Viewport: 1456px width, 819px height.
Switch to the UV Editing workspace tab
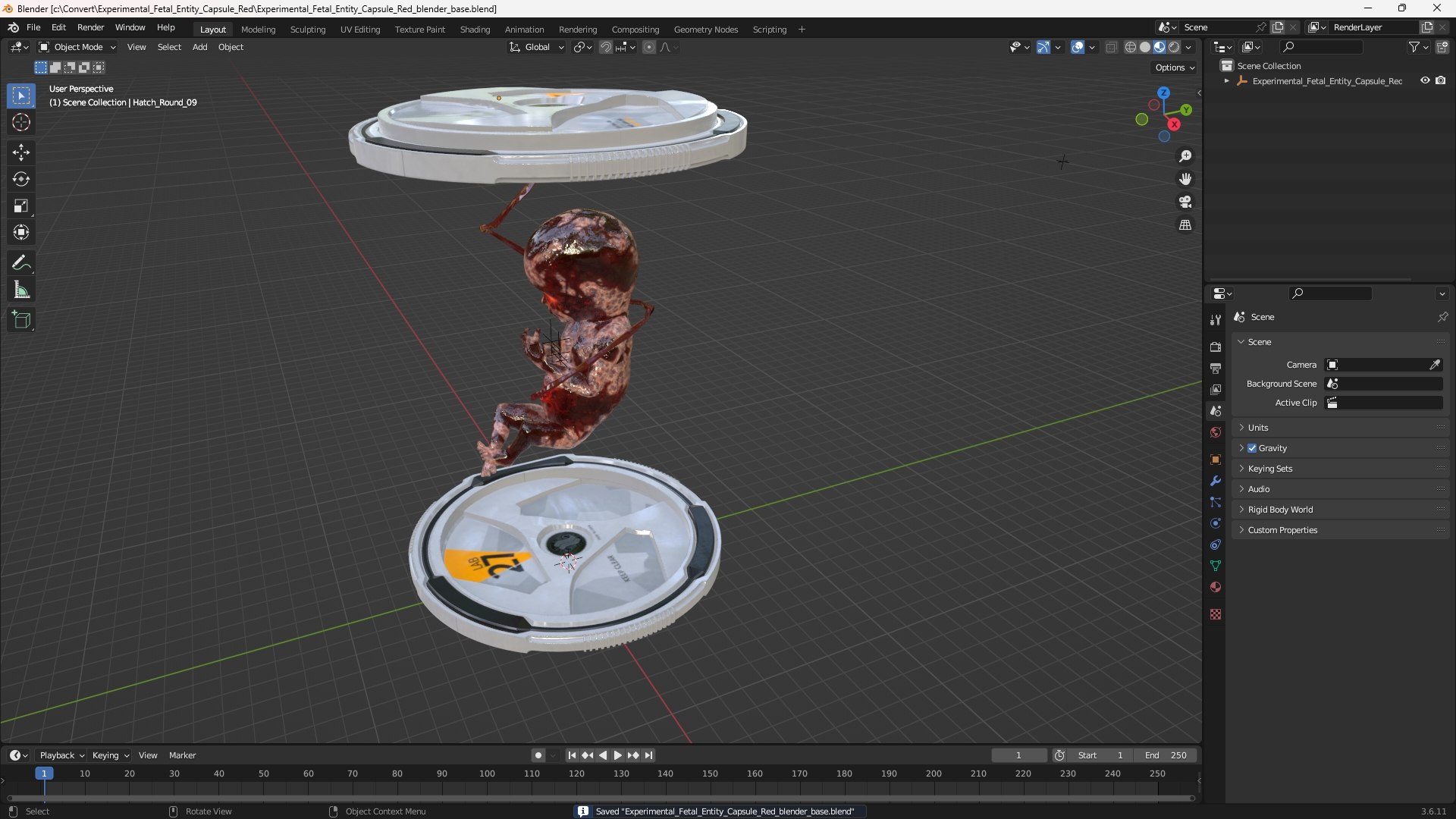coord(360,30)
